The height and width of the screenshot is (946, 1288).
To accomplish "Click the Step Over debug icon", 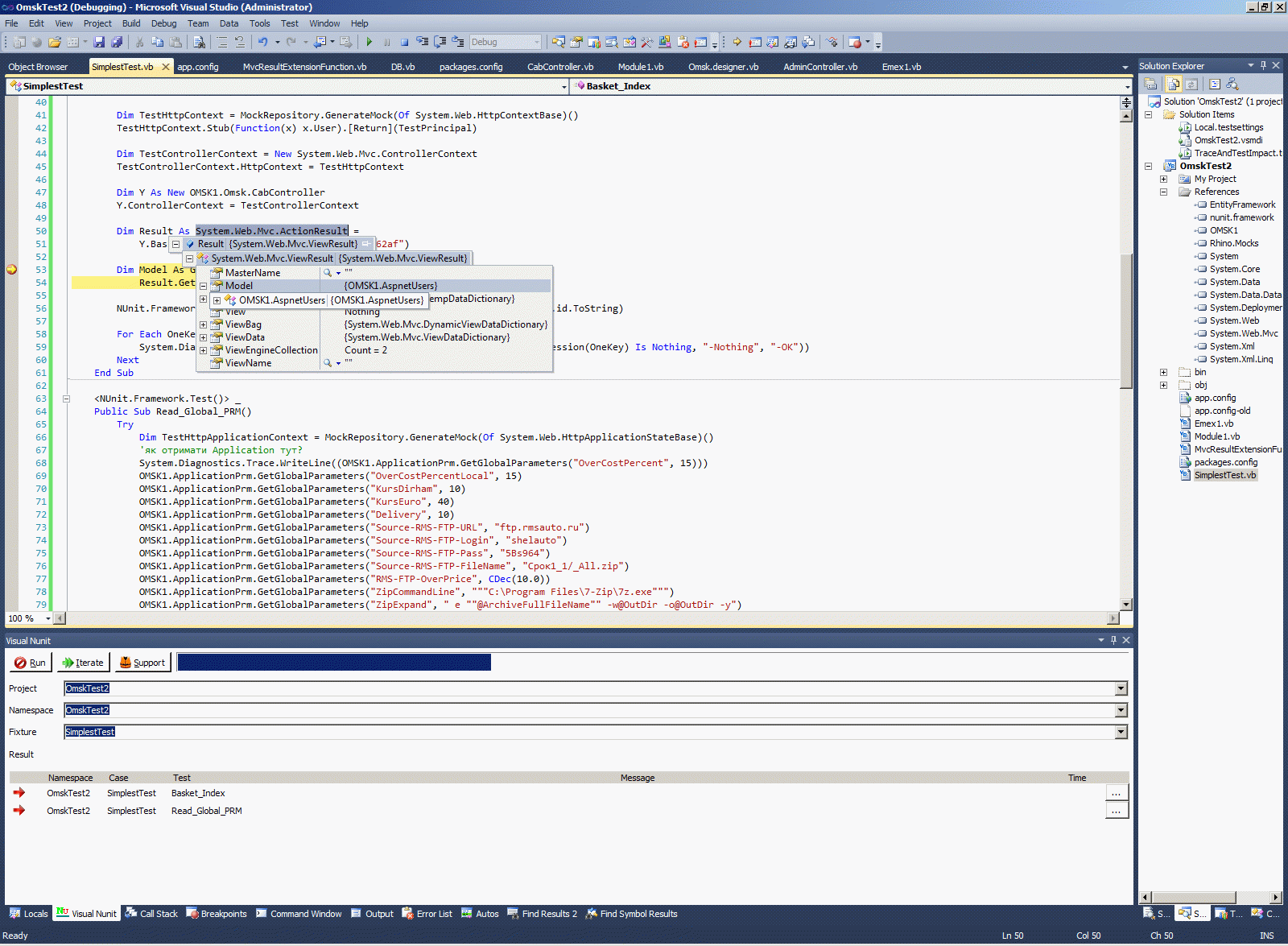I will (x=440, y=42).
